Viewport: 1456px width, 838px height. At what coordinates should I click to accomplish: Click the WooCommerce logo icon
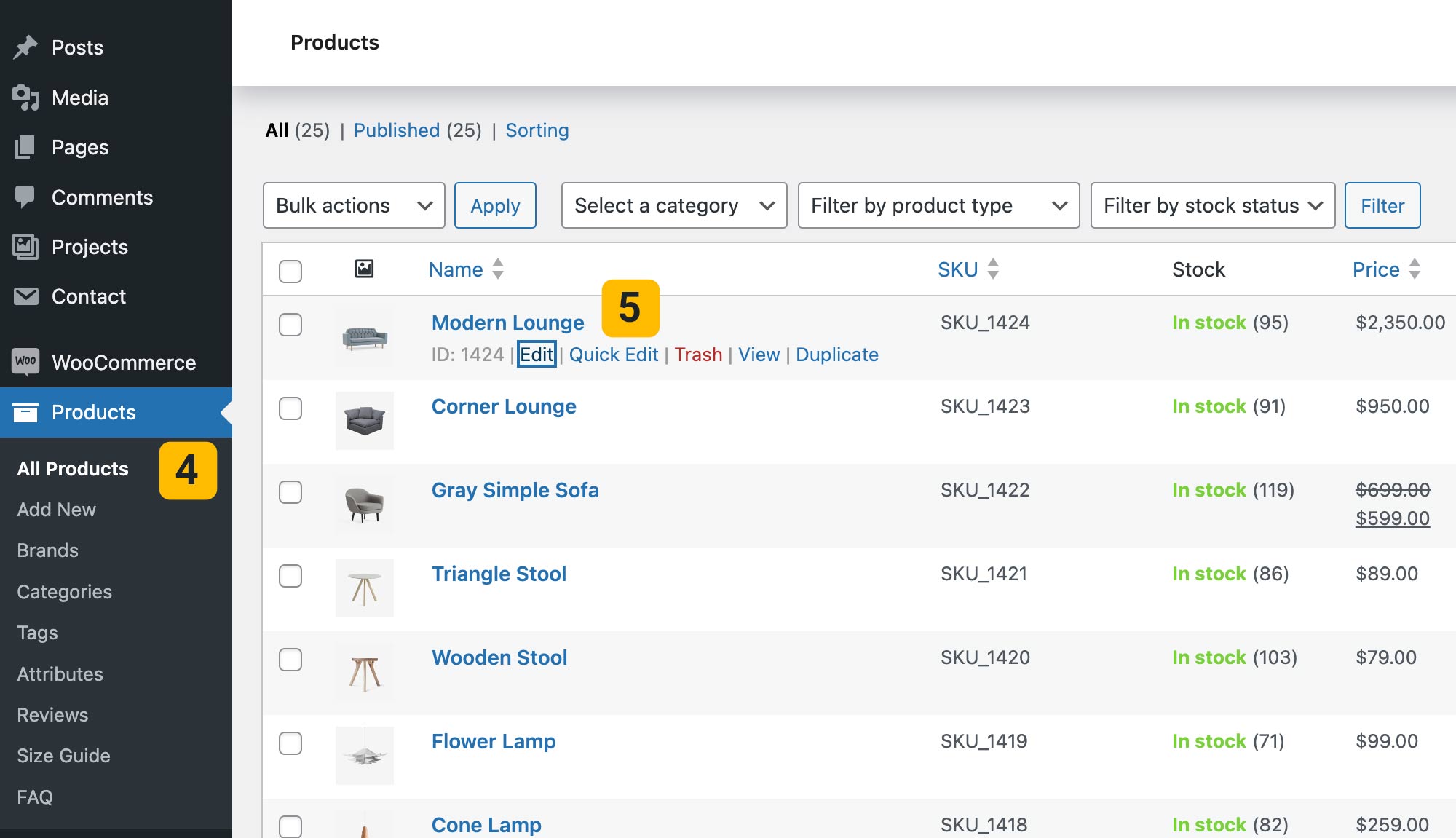[x=25, y=362]
